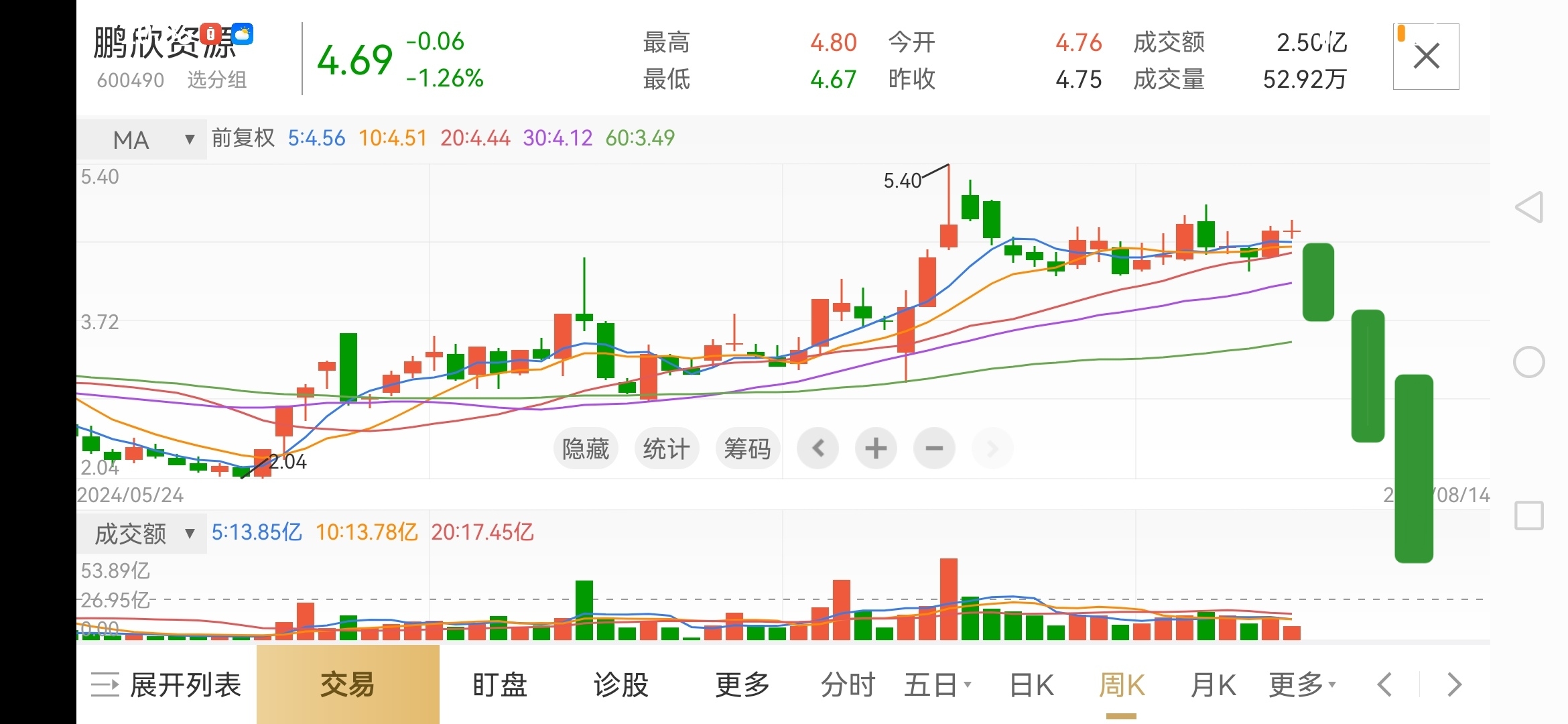Image resolution: width=1568 pixels, height=724 pixels.
Task: Tap the MA30 value 30:4.12
Action: (558, 138)
